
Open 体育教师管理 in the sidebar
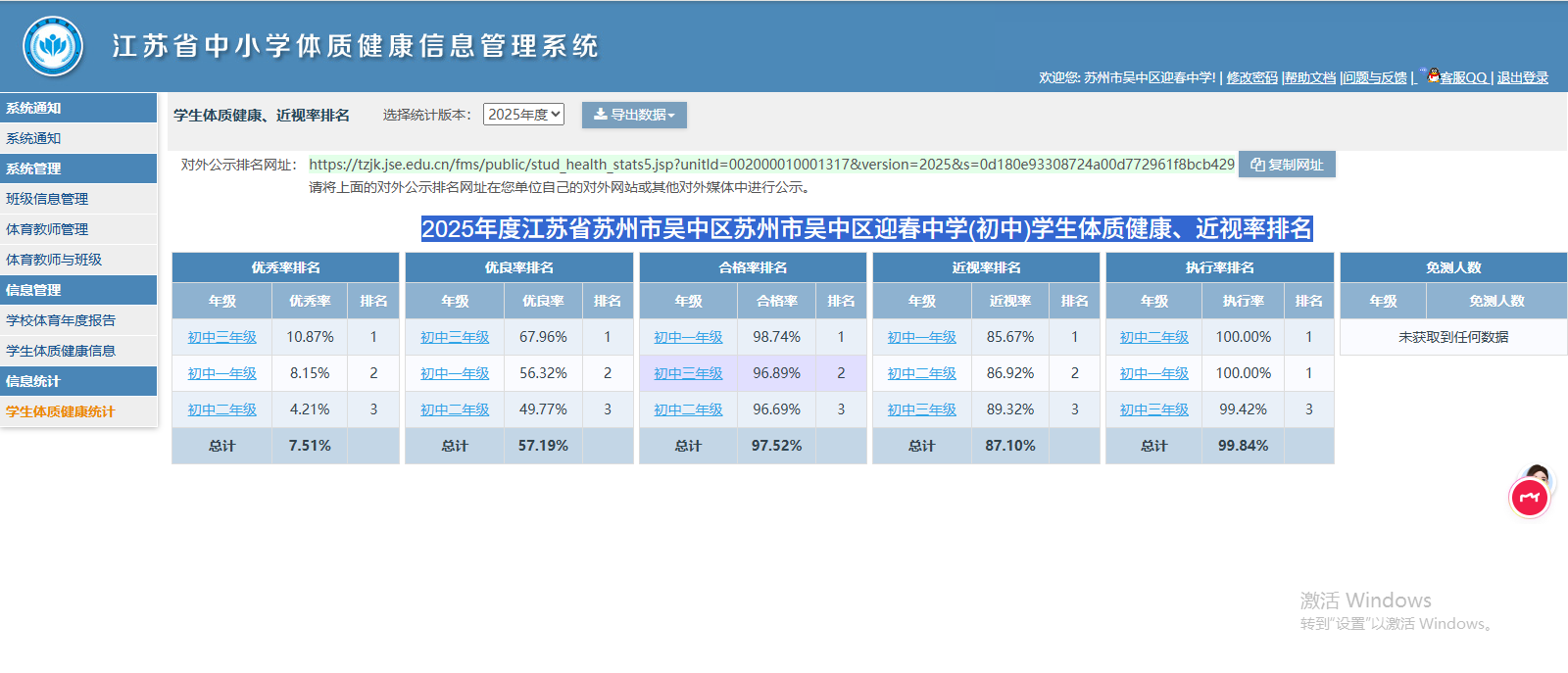click(x=78, y=229)
